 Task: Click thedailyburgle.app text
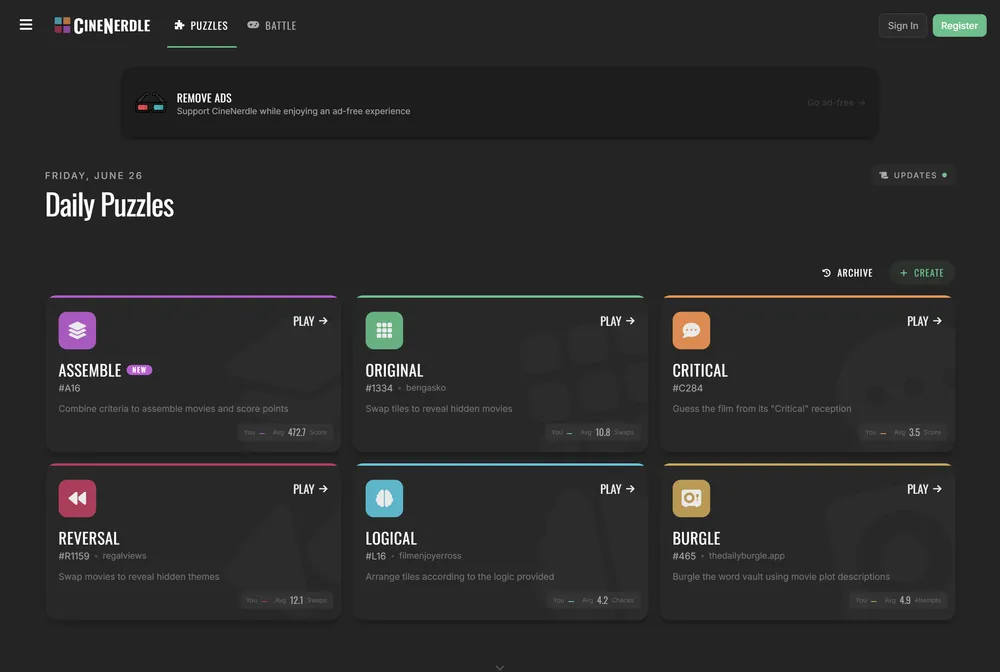point(746,556)
